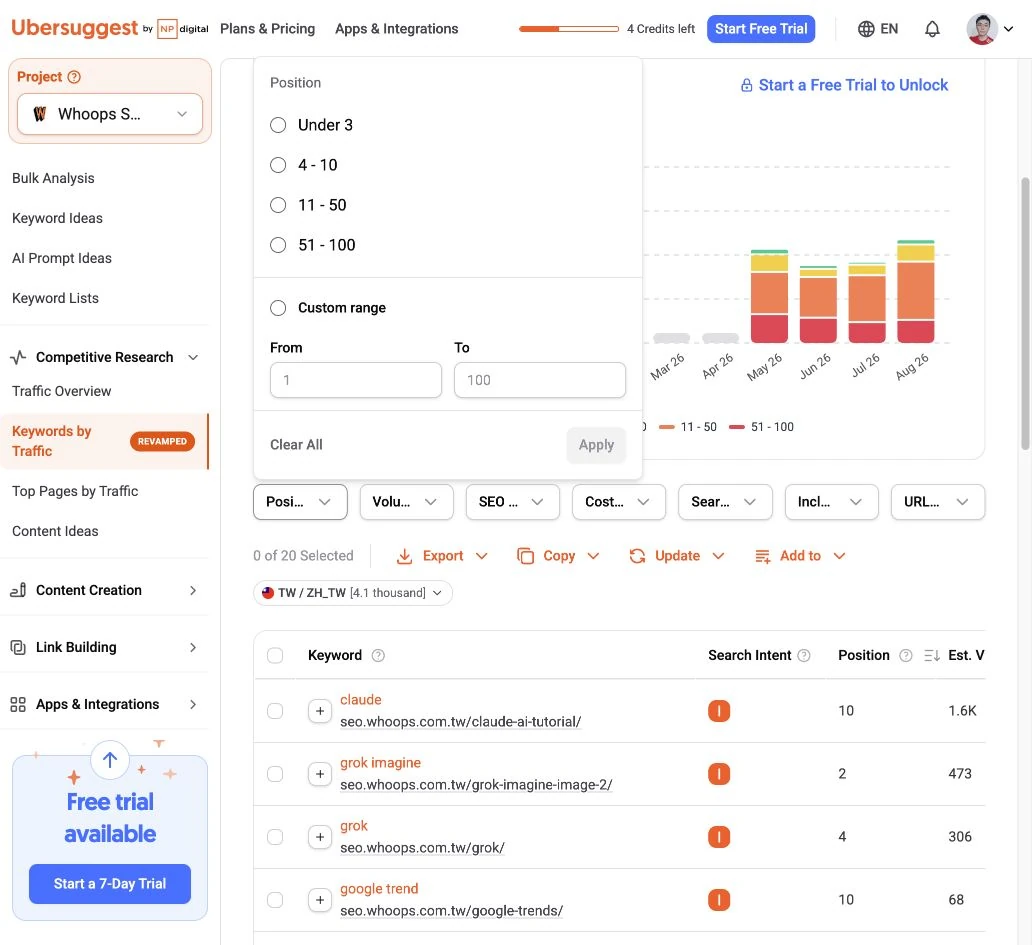
Task: Click the Apps & Integrations grid icon
Action: 18,704
